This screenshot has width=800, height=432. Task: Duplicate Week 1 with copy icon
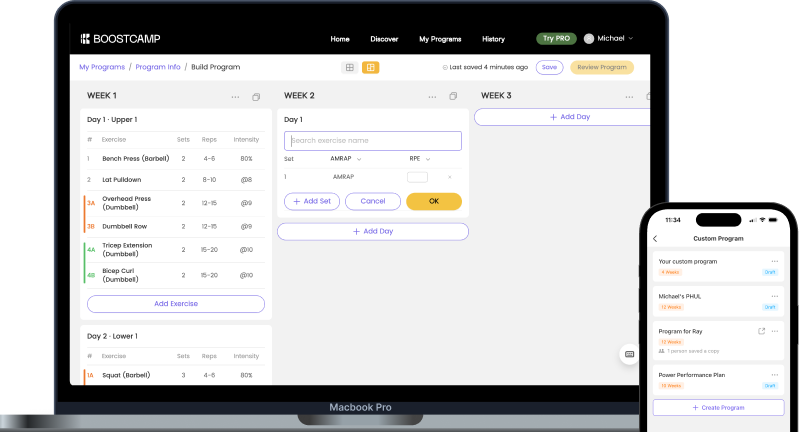coord(256,97)
